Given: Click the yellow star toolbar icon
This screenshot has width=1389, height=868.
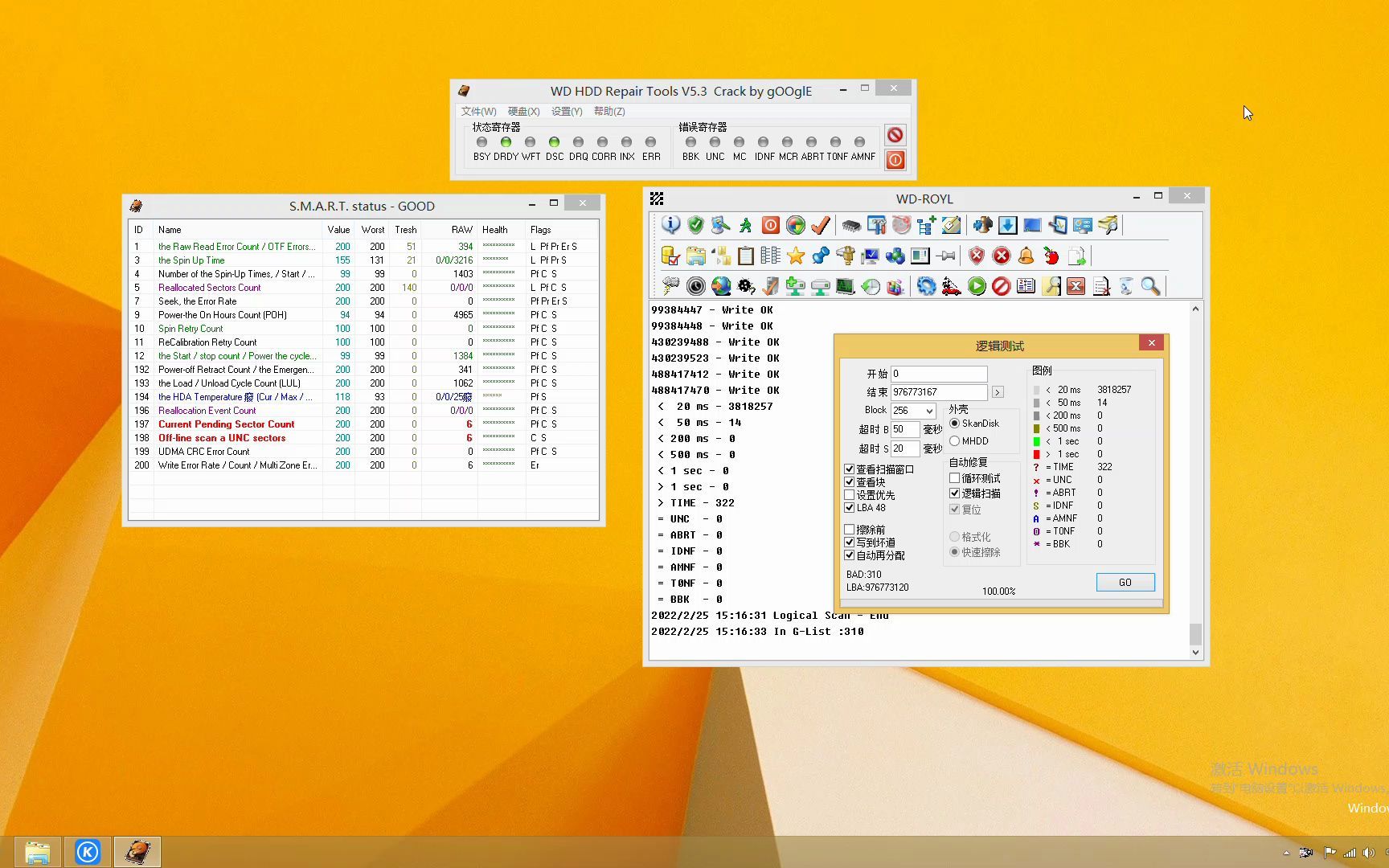Looking at the screenshot, I should tap(796, 256).
